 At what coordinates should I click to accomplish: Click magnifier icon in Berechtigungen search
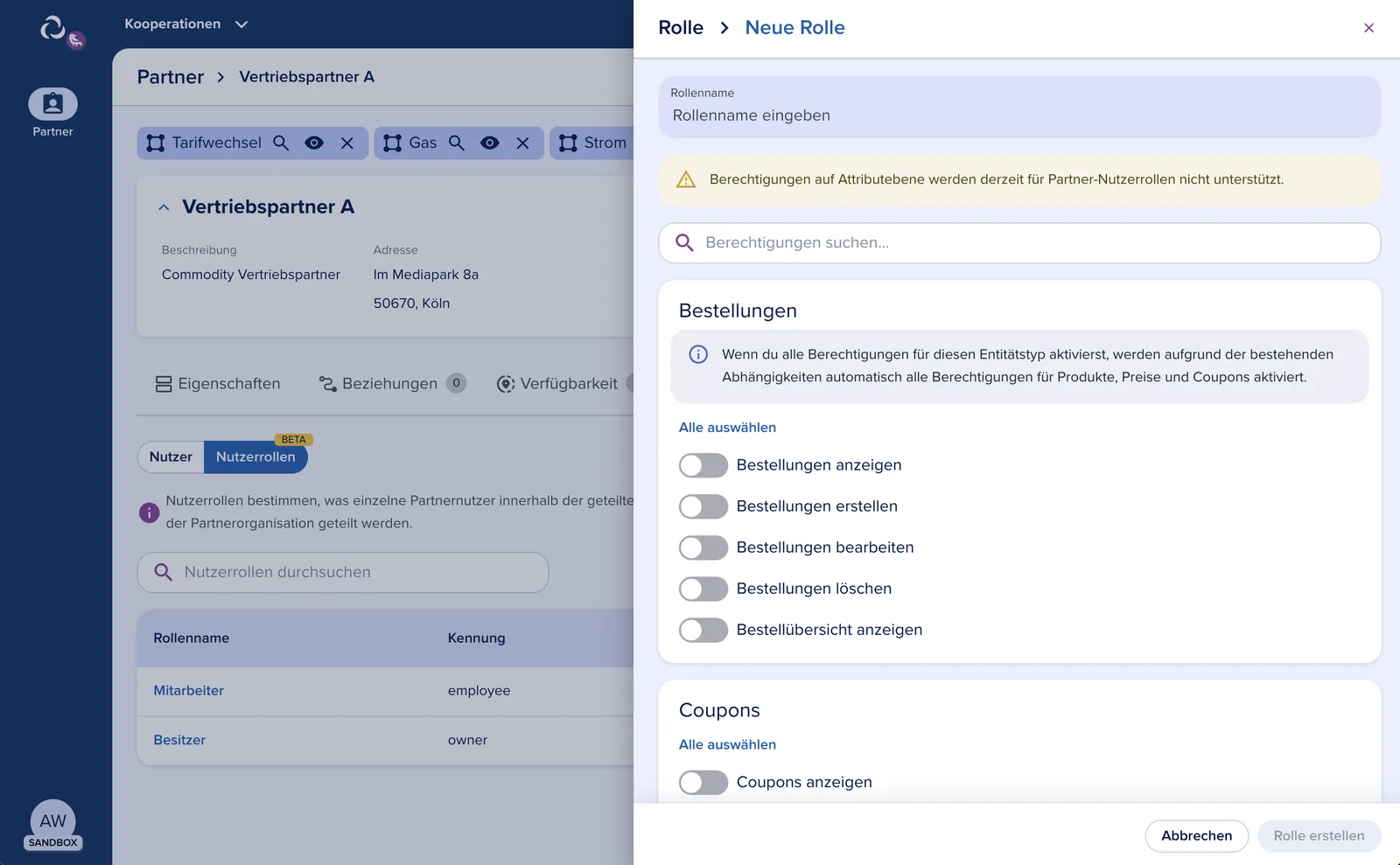pyautogui.click(x=684, y=243)
